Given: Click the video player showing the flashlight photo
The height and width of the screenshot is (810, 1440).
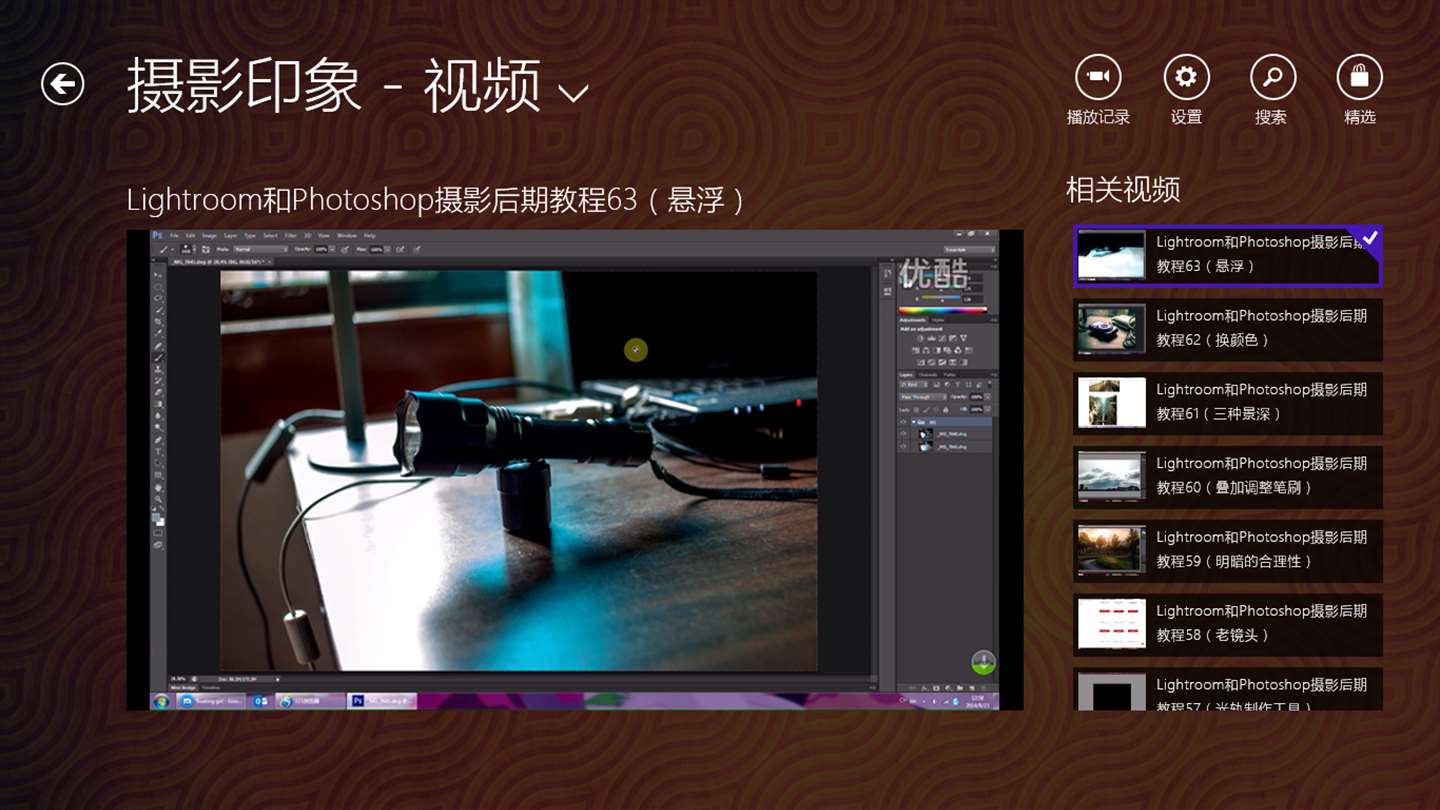Looking at the screenshot, I should (575, 470).
